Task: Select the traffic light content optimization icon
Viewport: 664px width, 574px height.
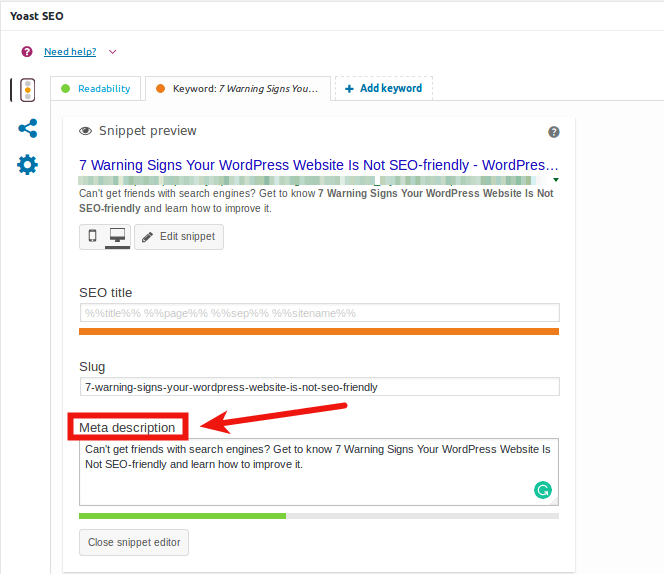Action: 28,90
